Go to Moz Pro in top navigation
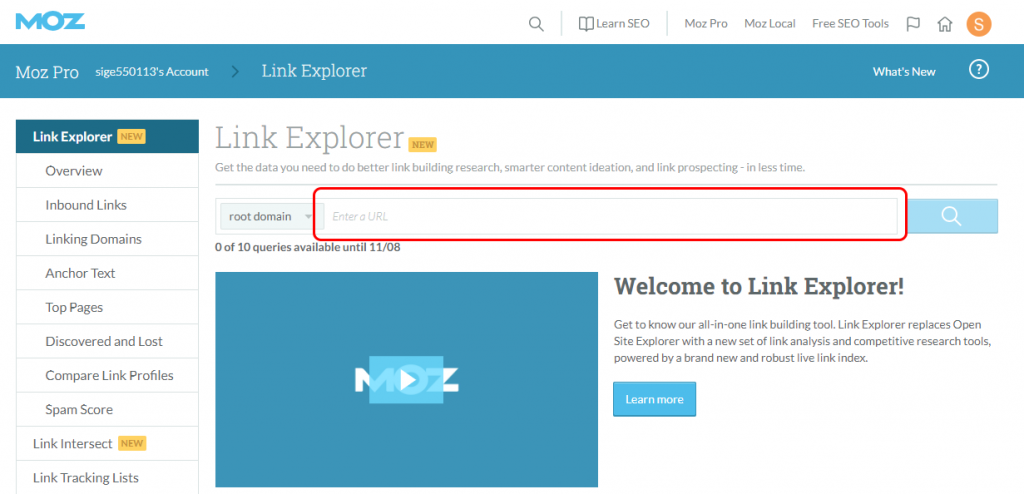The image size is (1024, 494). (706, 24)
